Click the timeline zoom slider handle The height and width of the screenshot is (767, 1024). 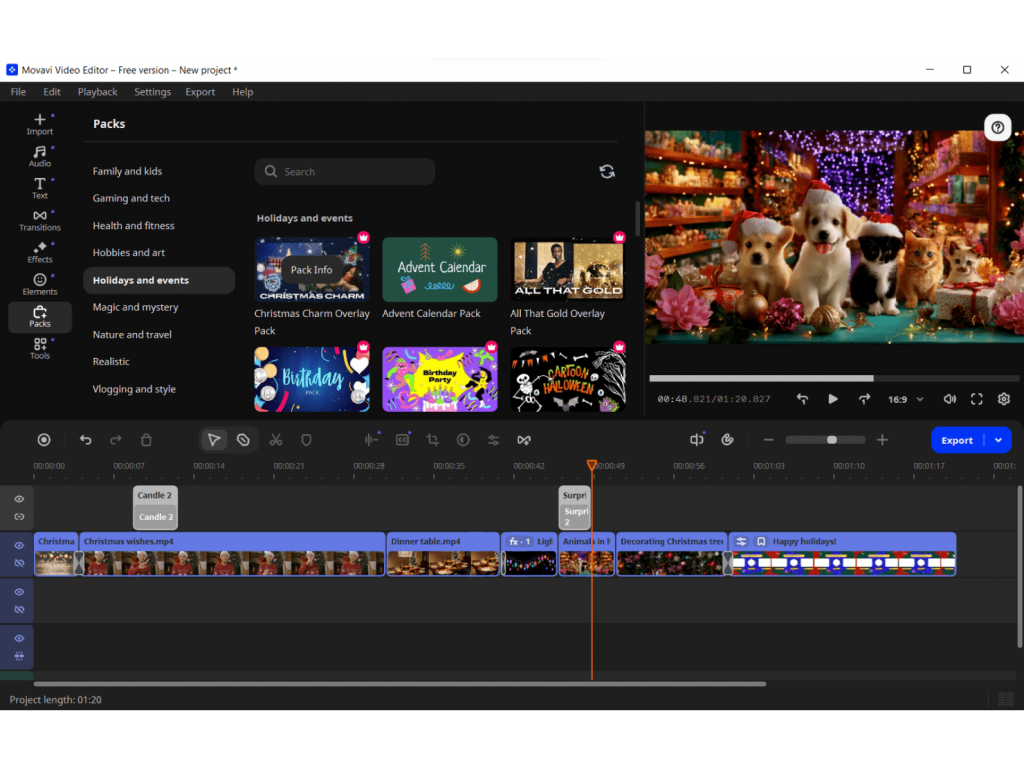(832, 440)
